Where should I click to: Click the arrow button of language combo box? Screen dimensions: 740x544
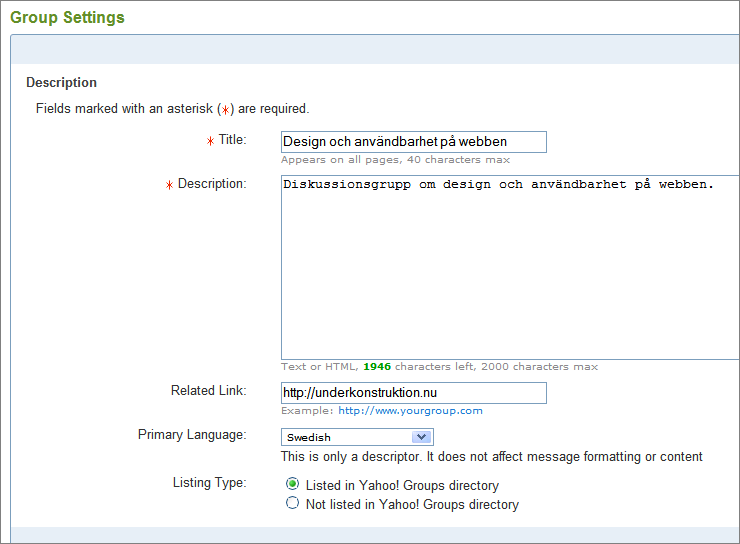click(421, 437)
